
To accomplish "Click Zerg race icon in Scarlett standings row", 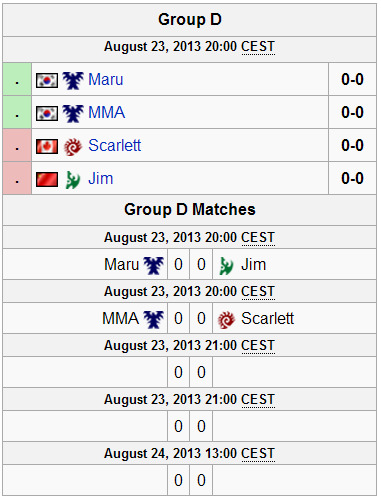I will point(73,147).
